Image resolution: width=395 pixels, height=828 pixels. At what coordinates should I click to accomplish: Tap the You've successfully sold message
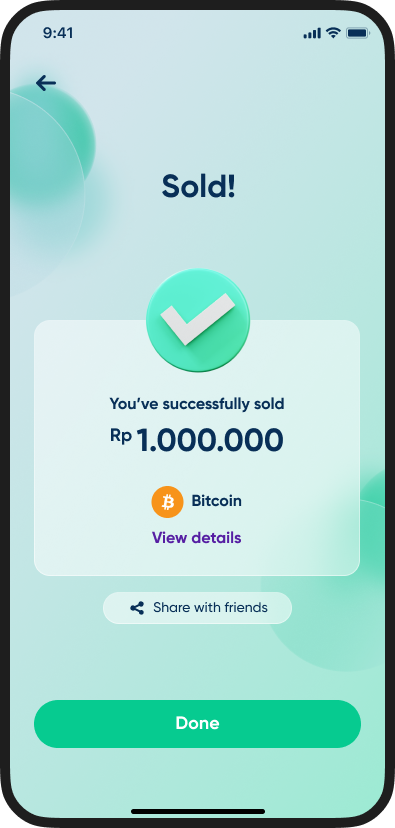197,404
